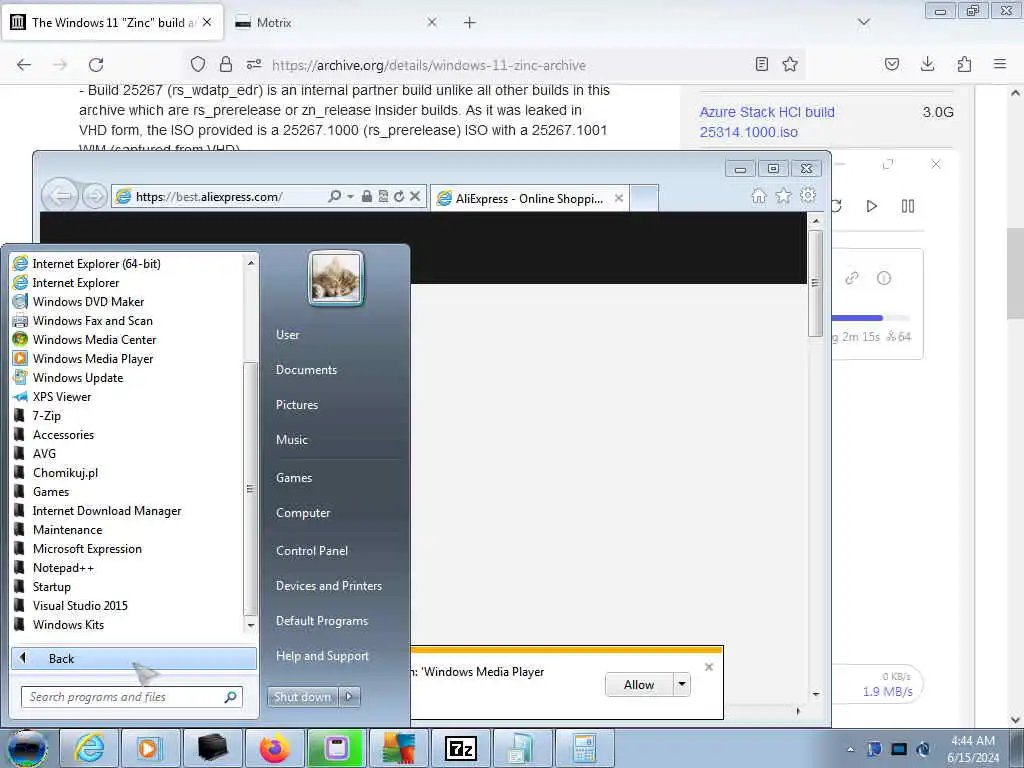This screenshot has width=1024, height=768.
Task: Close the AliExpress tab in IE
Action: pos(618,198)
